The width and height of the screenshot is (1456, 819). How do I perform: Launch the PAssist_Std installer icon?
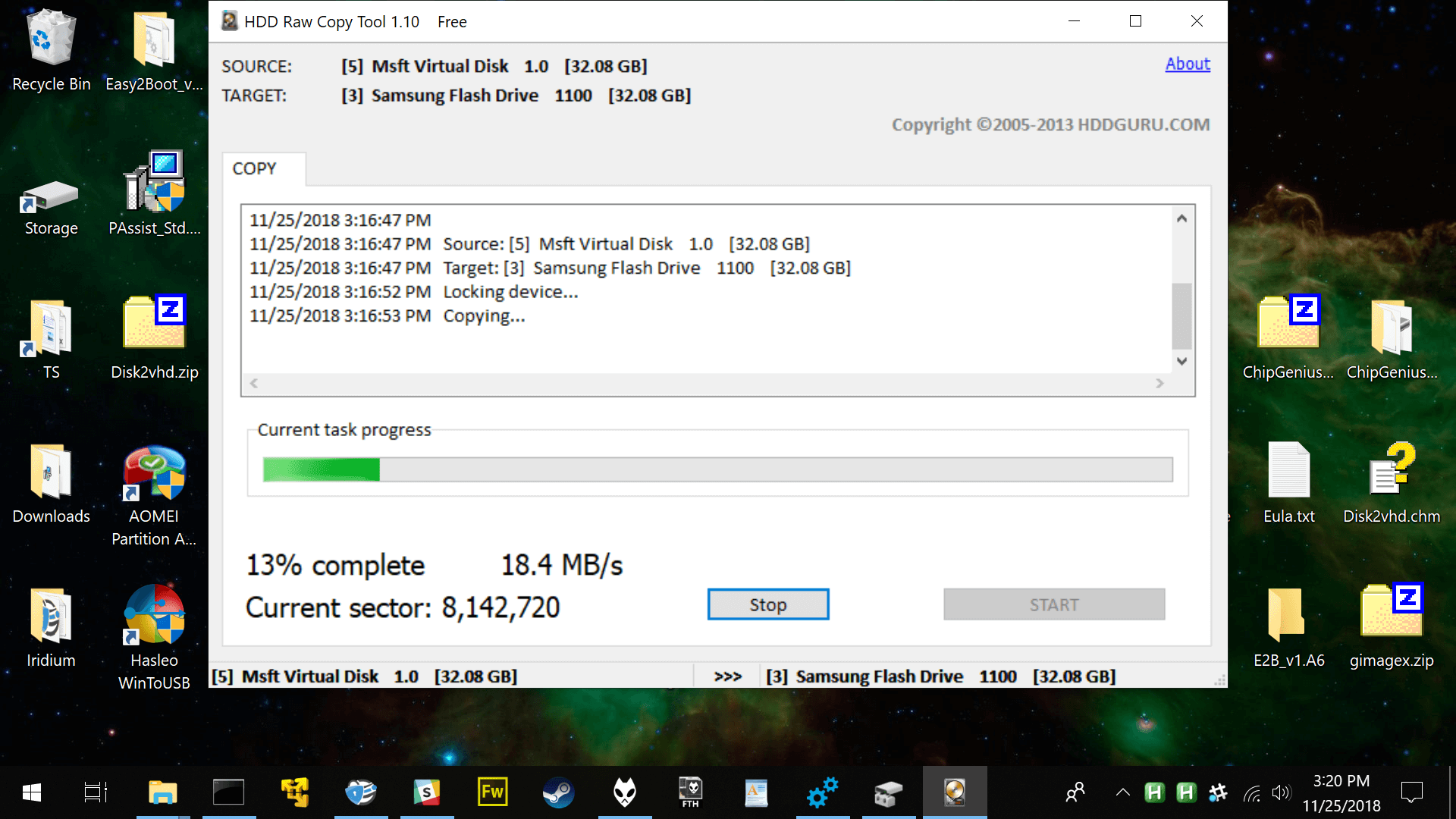pos(154,193)
